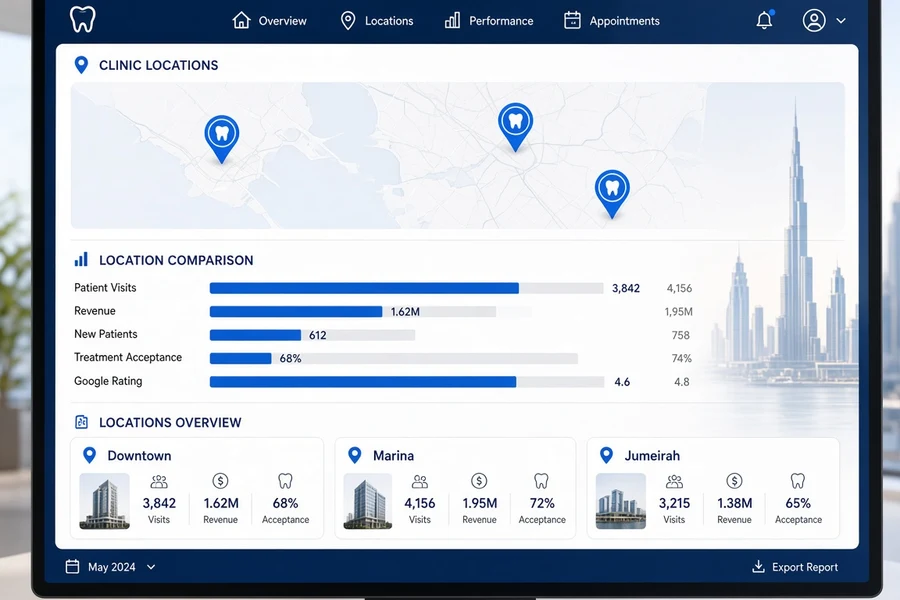The width and height of the screenshot is (900, 600).
Task: Click the 758 New Patients comparison value
Action: coord(681,335)
